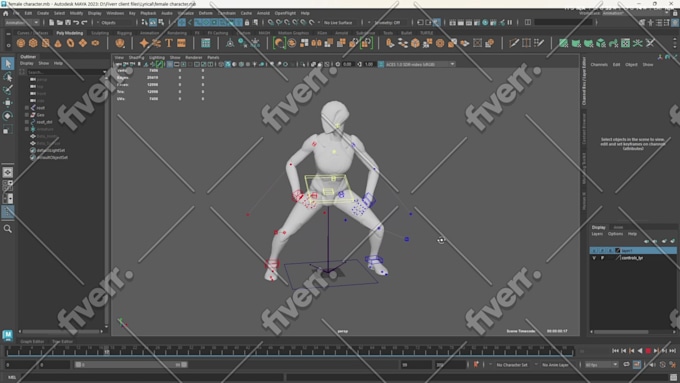Toggle visibility V of controls_lyr

tap(594, 258)
